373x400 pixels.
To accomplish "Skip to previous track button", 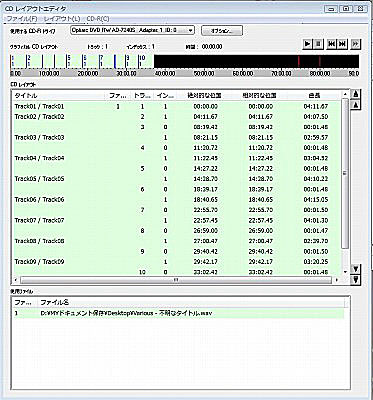I will click(x=331, y=44).
